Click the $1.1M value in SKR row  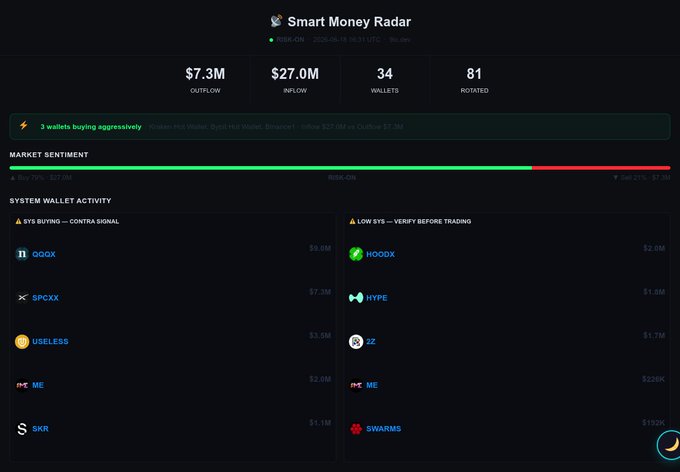[x=320, y=423]
